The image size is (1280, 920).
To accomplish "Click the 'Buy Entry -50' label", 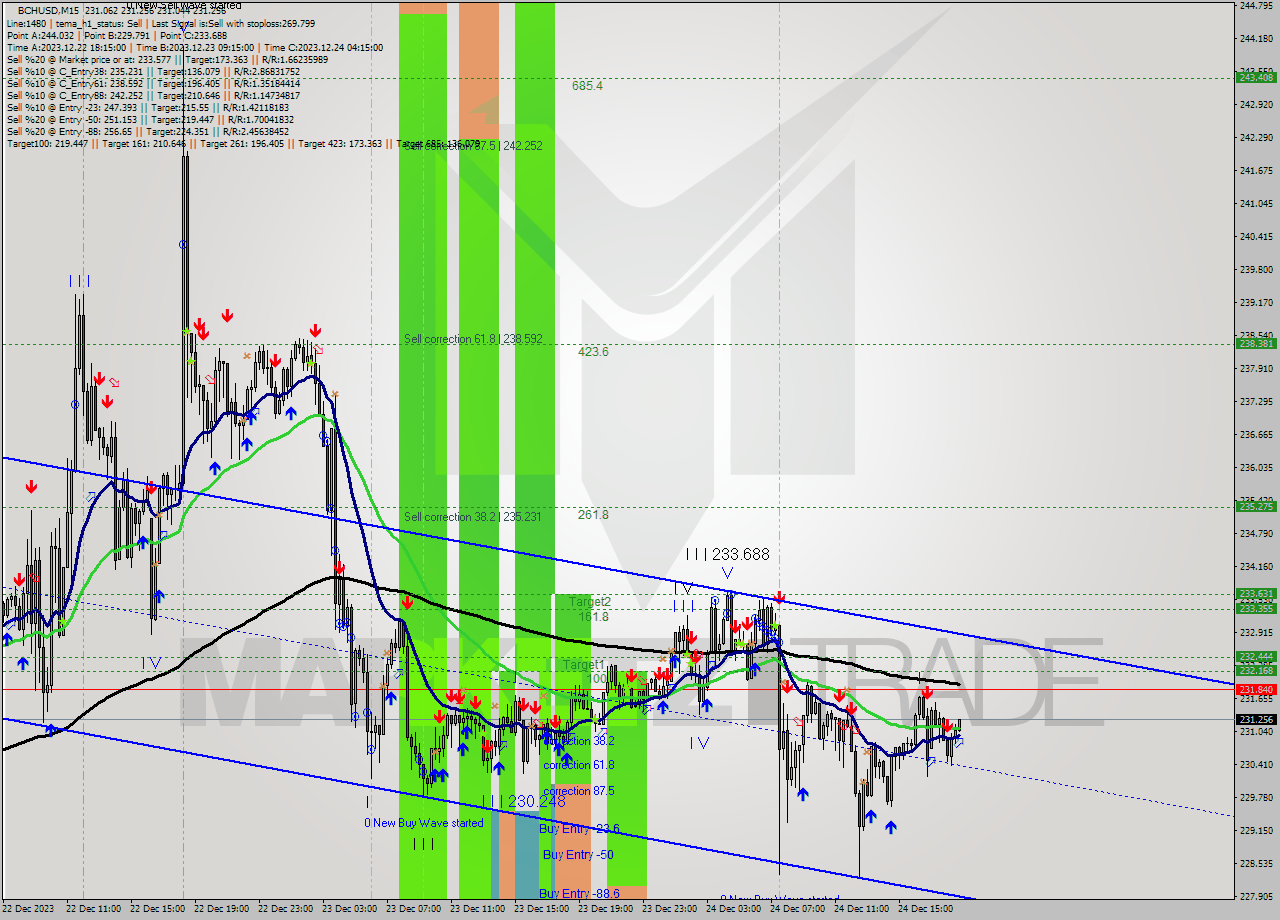I will point(578,855).
